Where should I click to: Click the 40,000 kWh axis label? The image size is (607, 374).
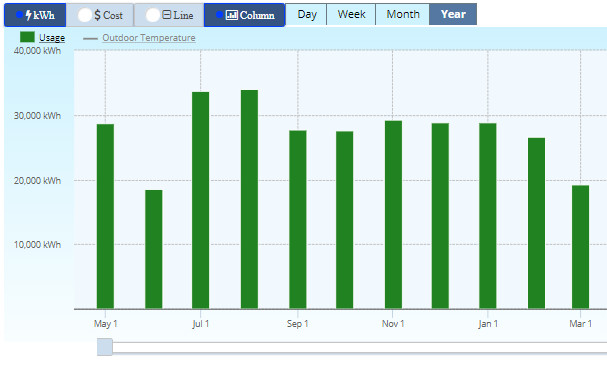37,51
